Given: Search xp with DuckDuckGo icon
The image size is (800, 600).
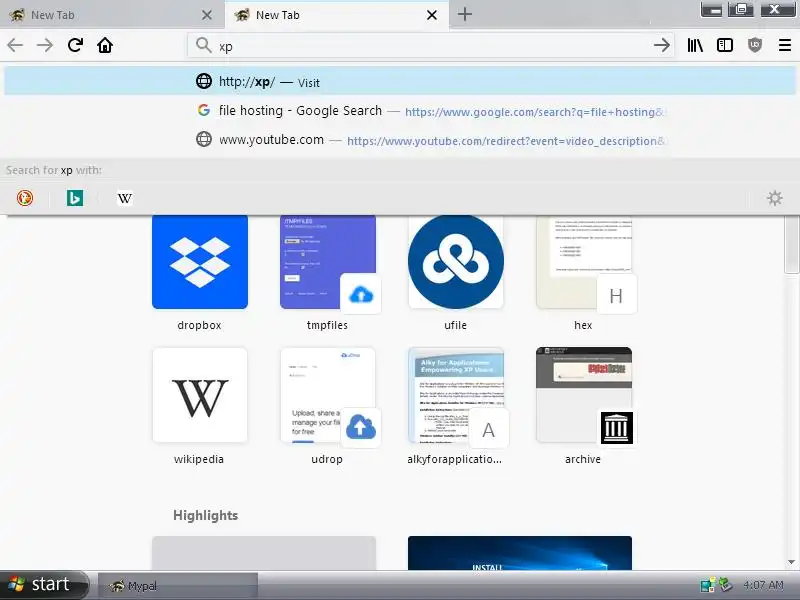Looking at the screenshot, I should [25, 198].
